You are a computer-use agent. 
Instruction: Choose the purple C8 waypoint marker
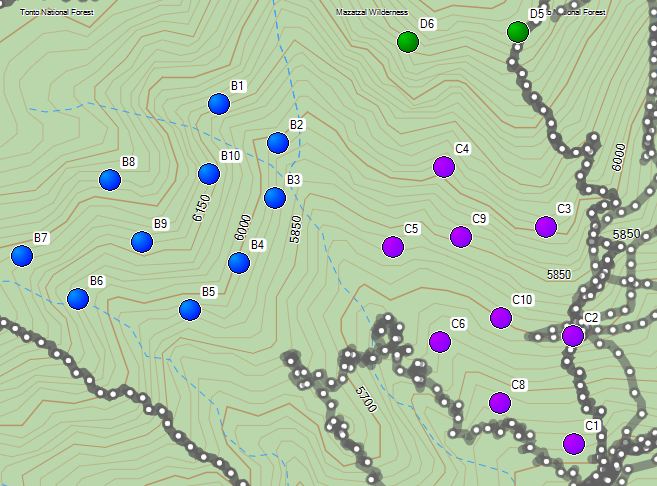pos(500,402)
